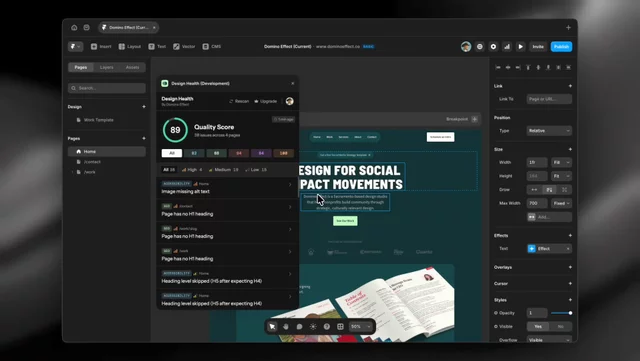
Task: Open the Framer logo main menu
Action: (75, 47)
